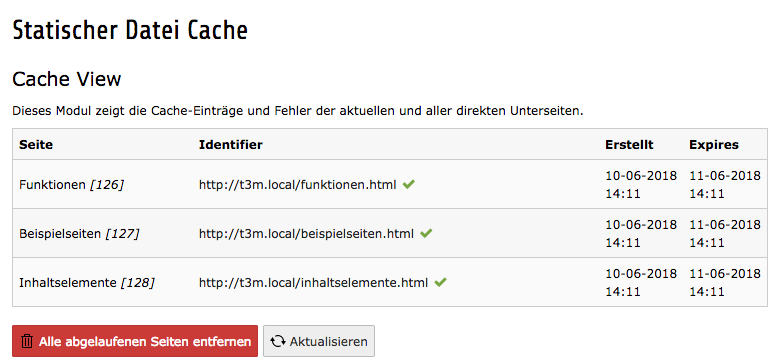
Task: Select the Beispielseiten [127] page entry
Action: (79, 233)
